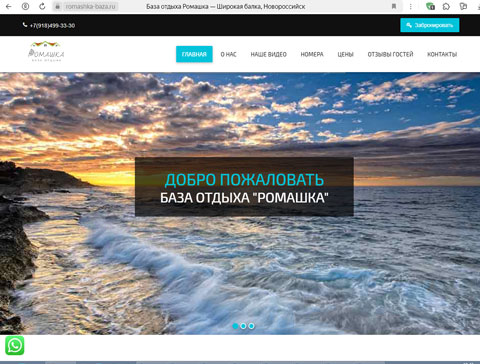Viewport: 480px width, 364px height.
Task: Select the third slider dot
Action: (x=251, y=326)
